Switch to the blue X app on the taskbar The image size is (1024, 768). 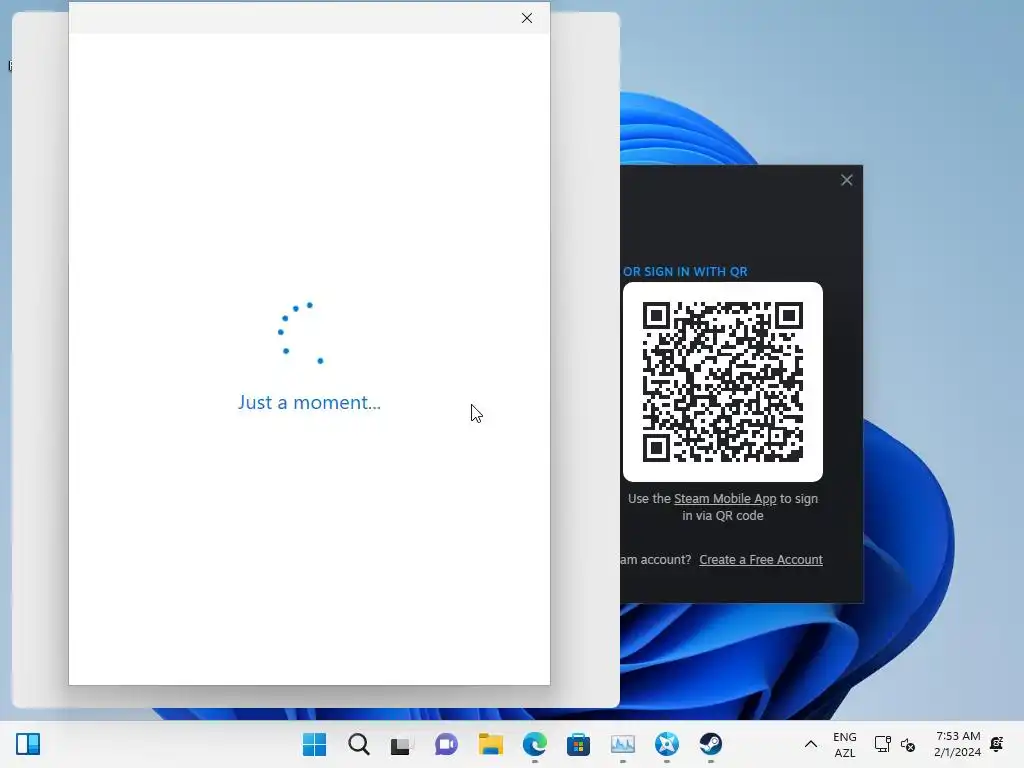(x=666, y=744)
